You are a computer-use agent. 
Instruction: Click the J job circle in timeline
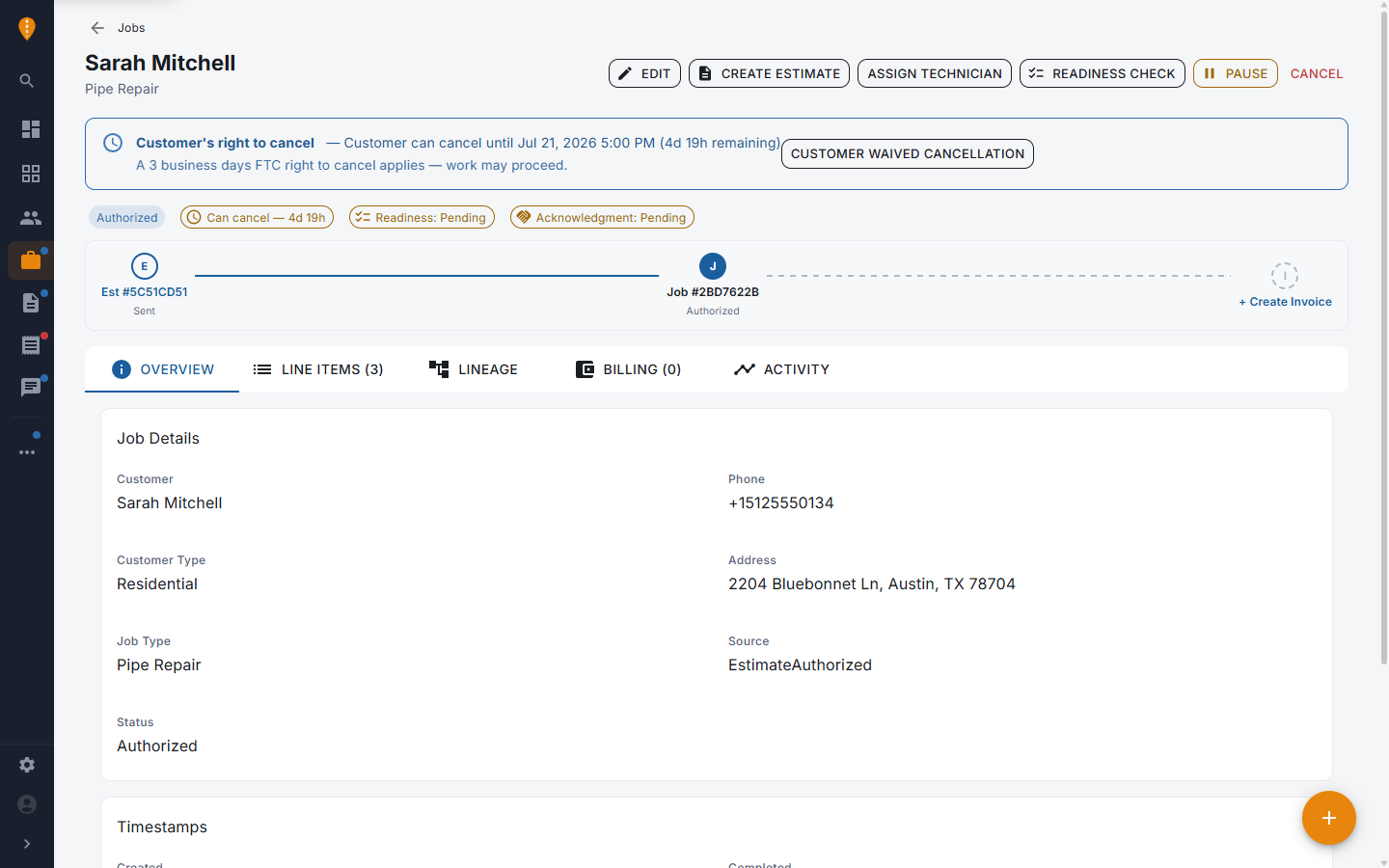pos(713,266)
